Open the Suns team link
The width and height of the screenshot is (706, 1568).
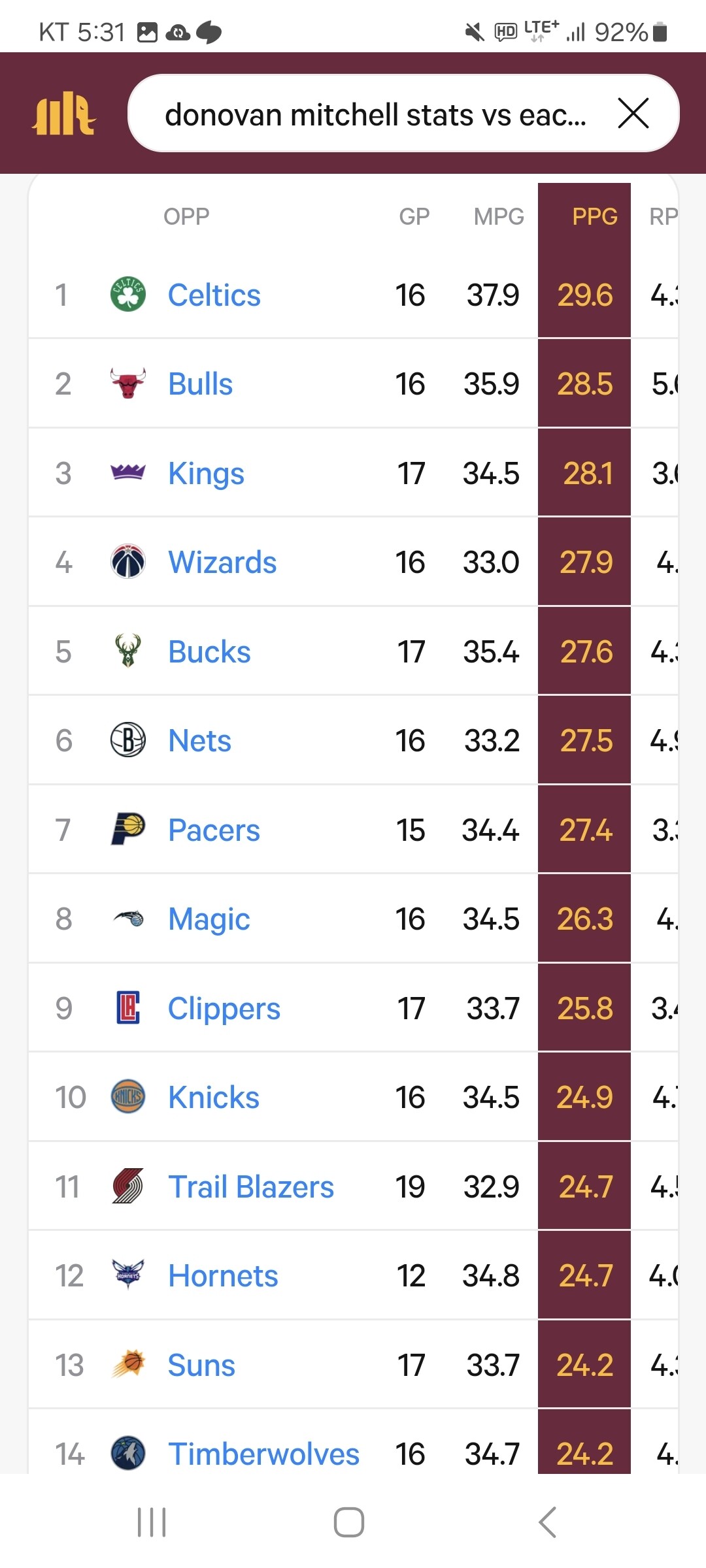(201, 1365)
